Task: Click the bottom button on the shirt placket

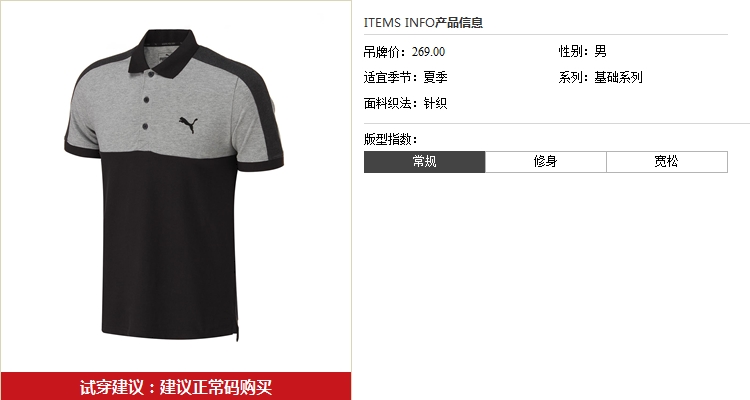Action: (145, 126)
